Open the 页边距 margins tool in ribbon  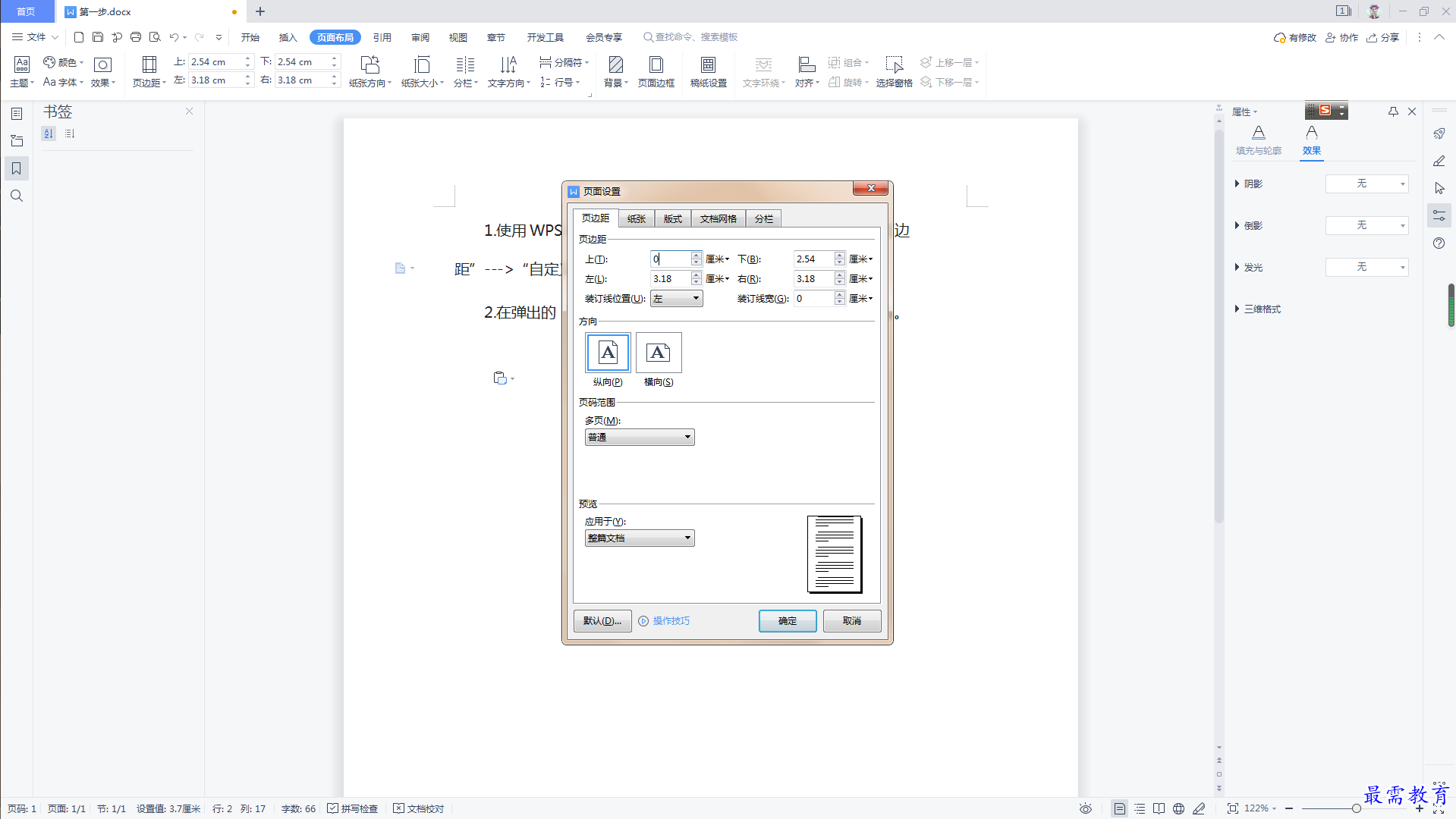(149, 72)
